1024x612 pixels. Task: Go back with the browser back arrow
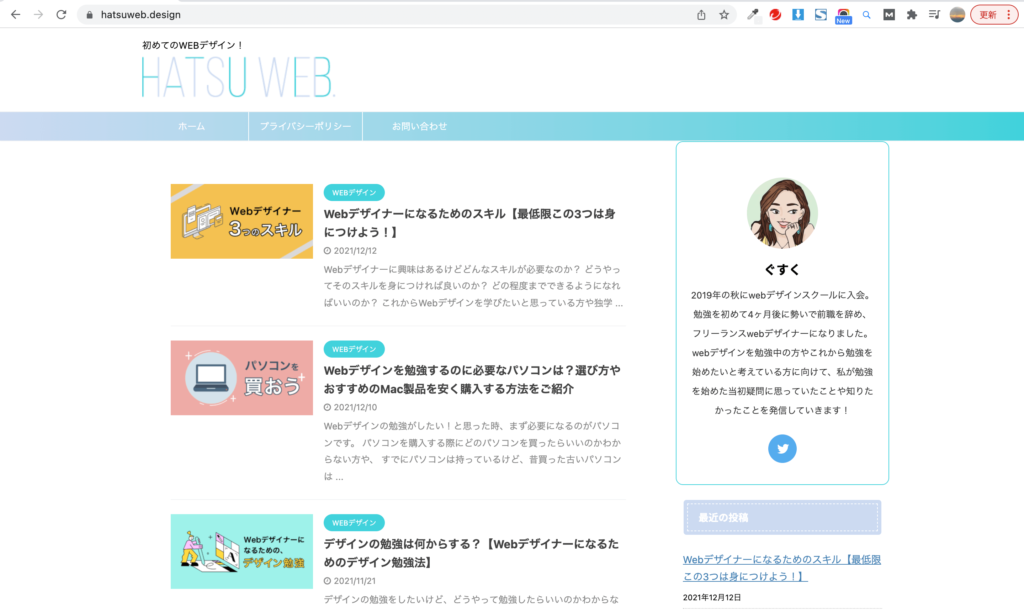tap(16, 14)
